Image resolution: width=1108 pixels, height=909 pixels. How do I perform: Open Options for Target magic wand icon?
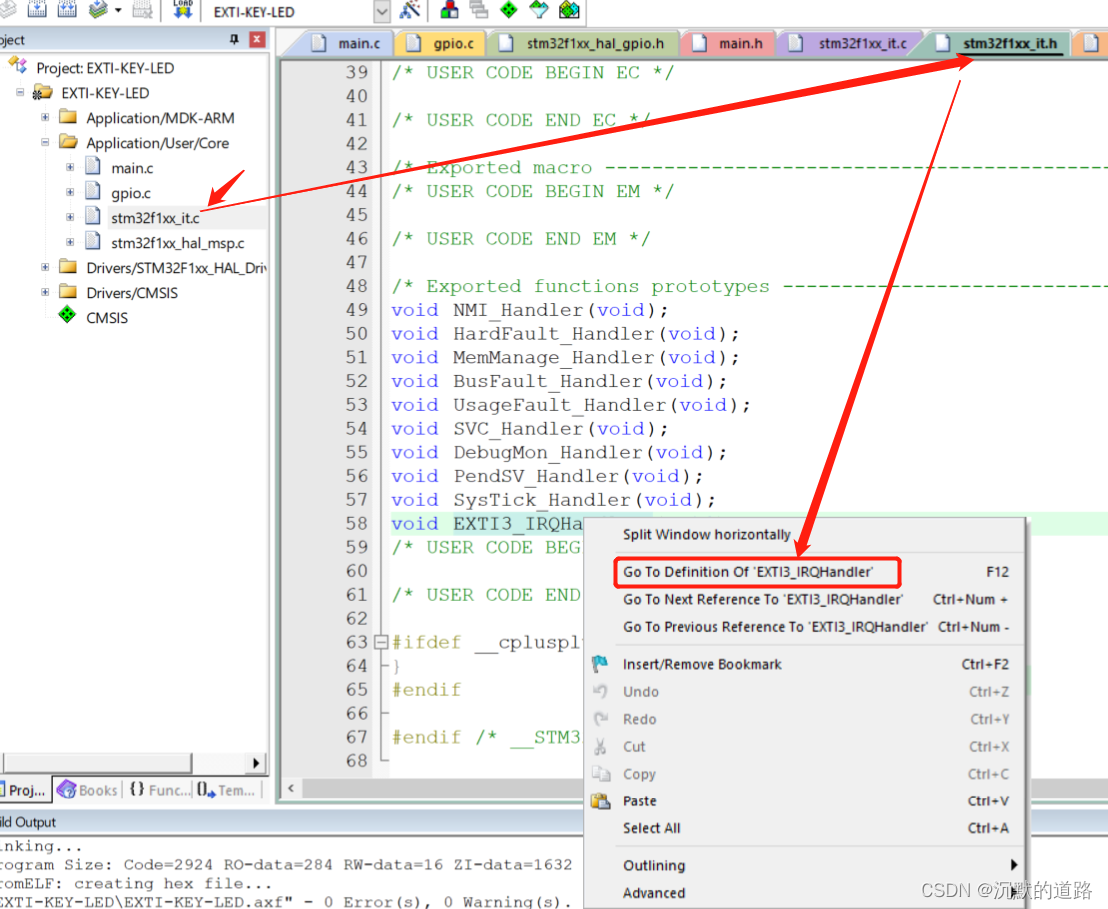pyautogui.click(x=410, y=10)
